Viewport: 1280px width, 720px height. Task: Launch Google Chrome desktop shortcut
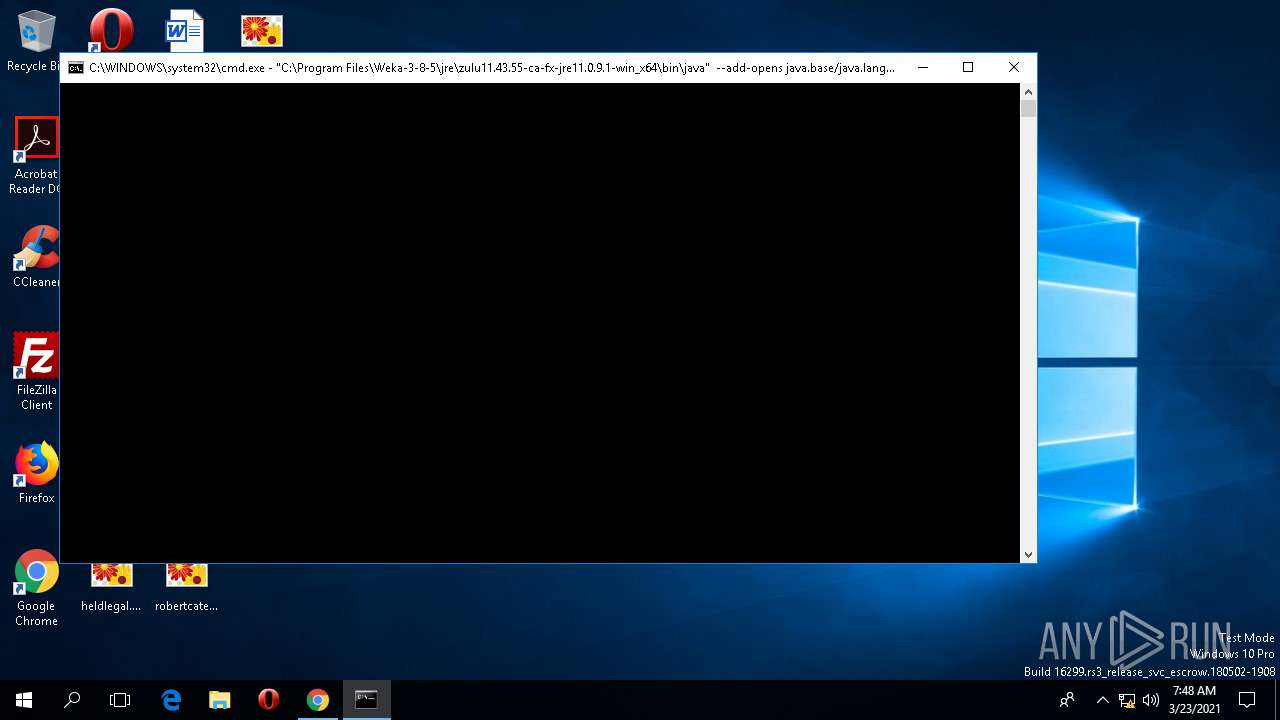(x=36, y=588)
